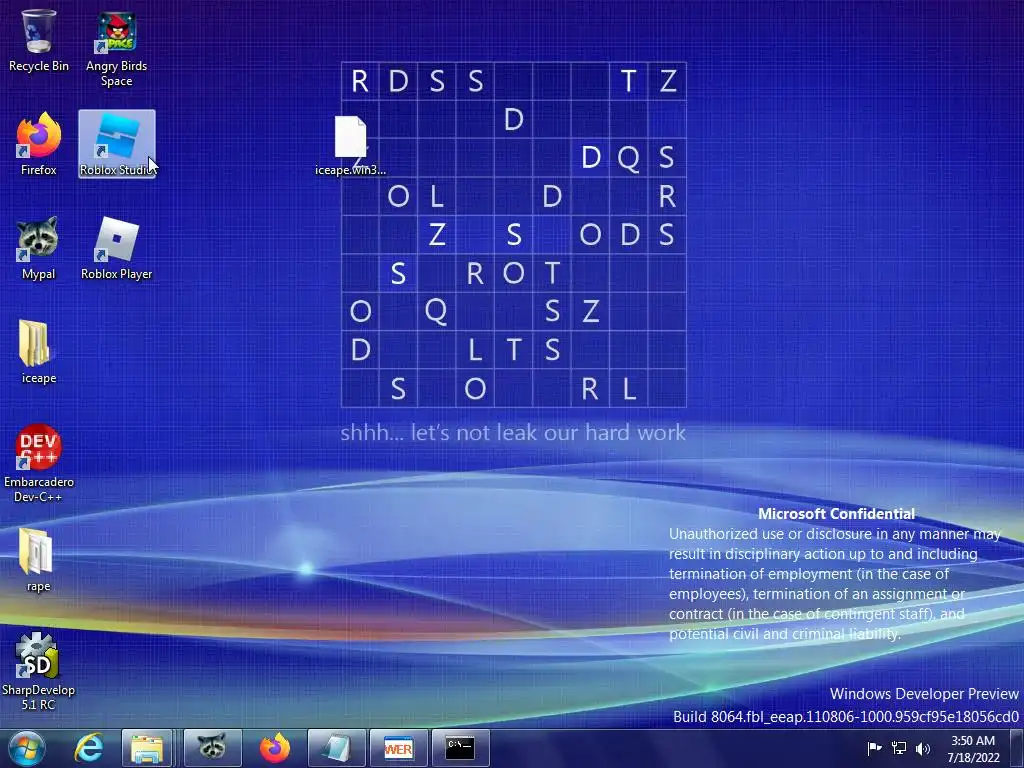The image size is (1024, 768).
Task: Launch Angry Birds Space shortcut
Action: tap(116, 48)
